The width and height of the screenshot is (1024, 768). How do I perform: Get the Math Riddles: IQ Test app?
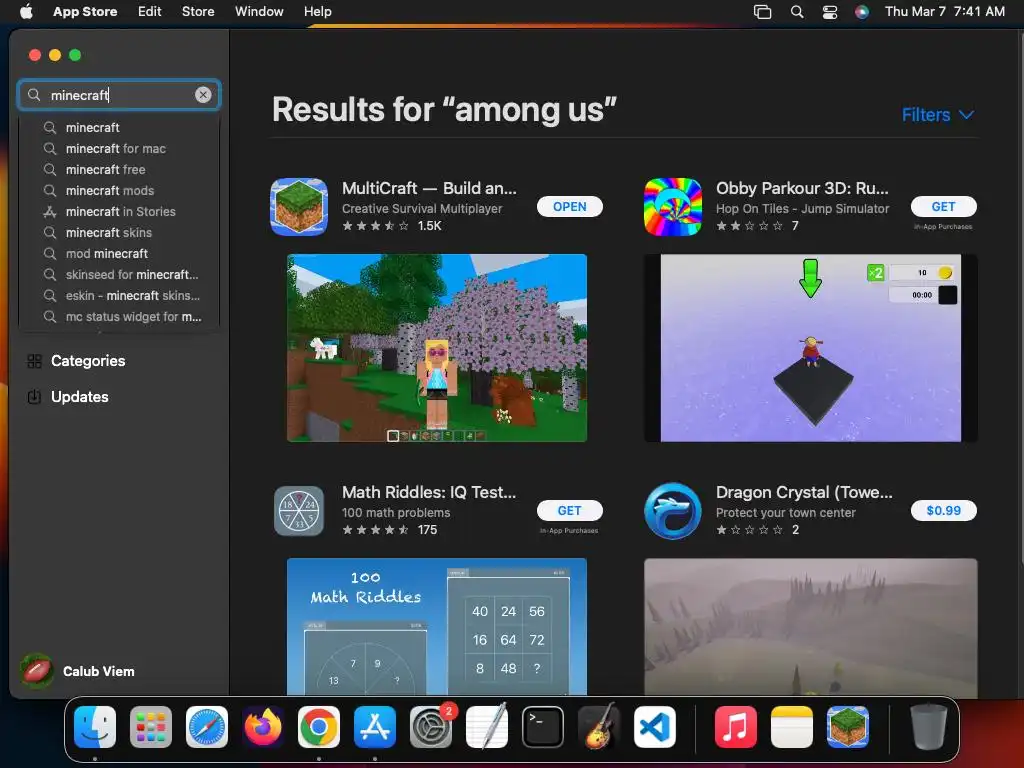[x=569, y=511]
